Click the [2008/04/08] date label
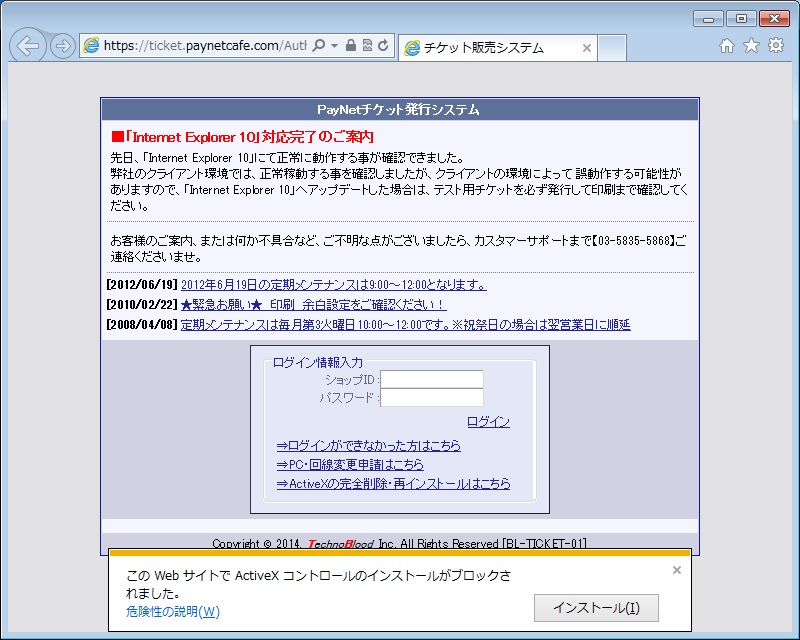The height and width of the screenshot is (640, 800). coord(142,325)
